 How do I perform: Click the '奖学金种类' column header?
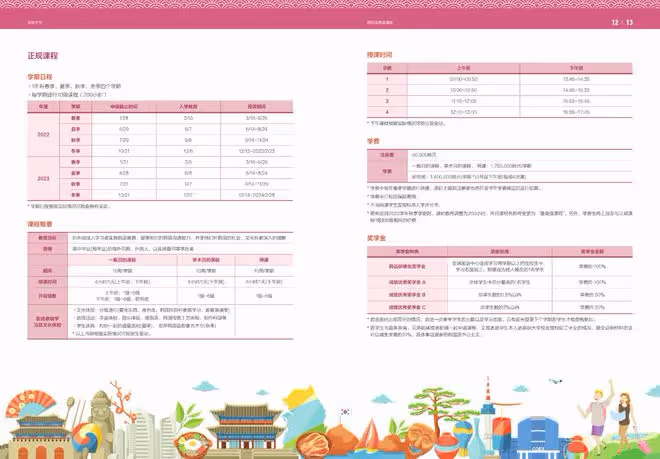coord(407,251)
